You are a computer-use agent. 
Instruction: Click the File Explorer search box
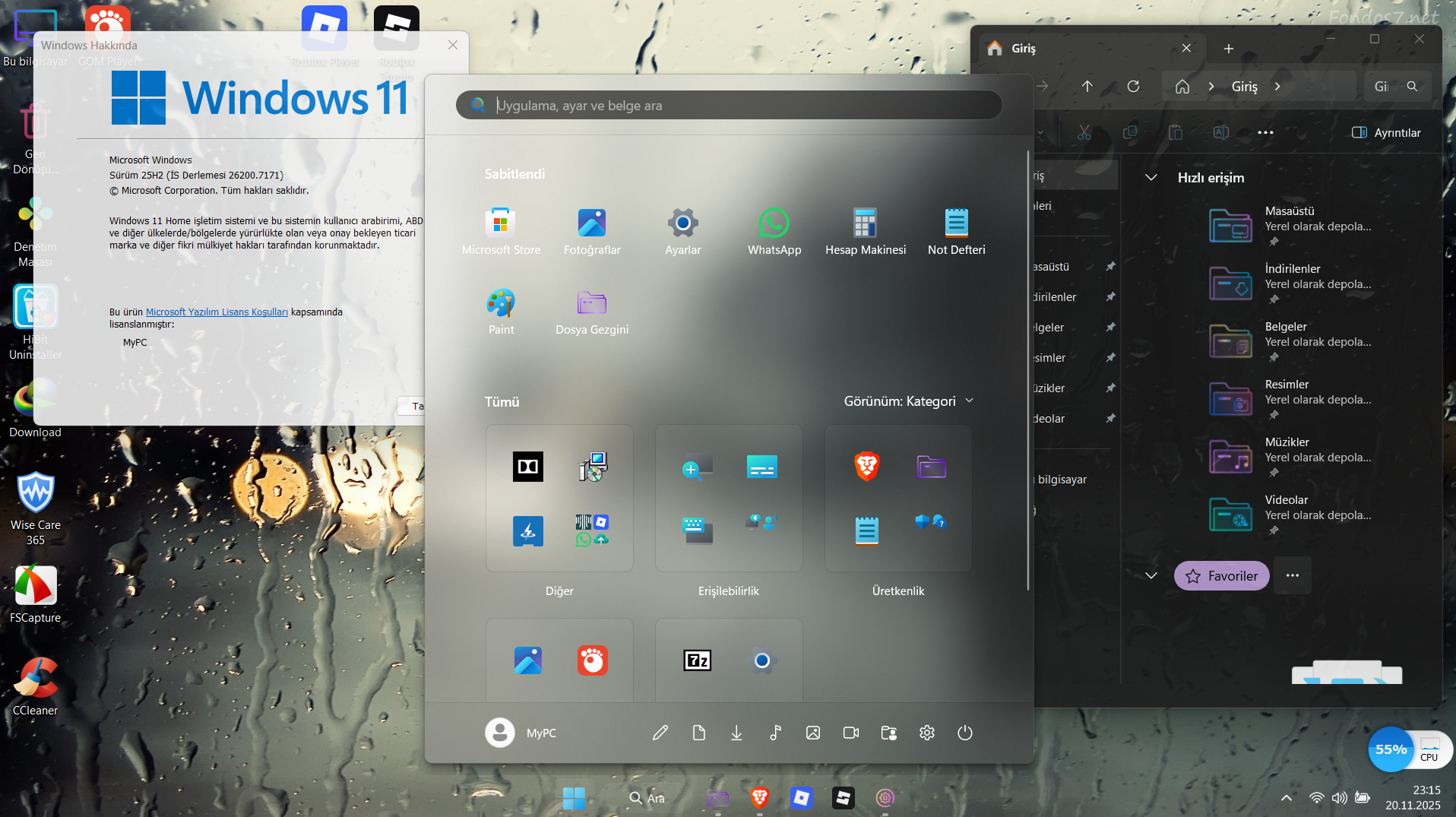click(x=1398, y=87)
